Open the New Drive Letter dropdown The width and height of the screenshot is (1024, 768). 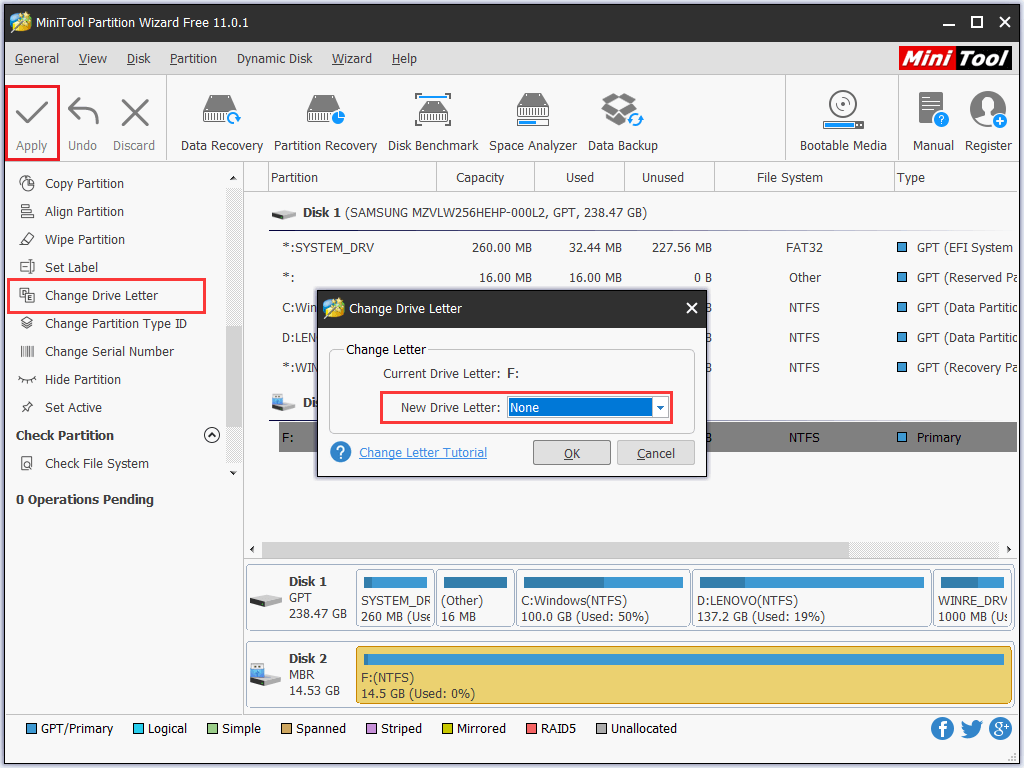click(x=660, y=408)
